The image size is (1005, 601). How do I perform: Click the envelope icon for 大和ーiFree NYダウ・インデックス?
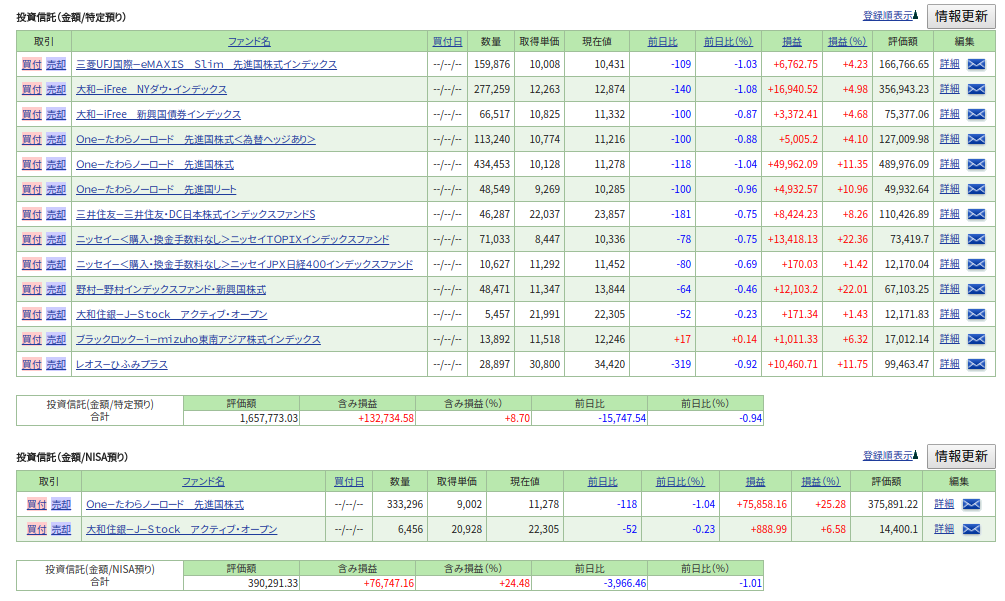tap(976, 89)
